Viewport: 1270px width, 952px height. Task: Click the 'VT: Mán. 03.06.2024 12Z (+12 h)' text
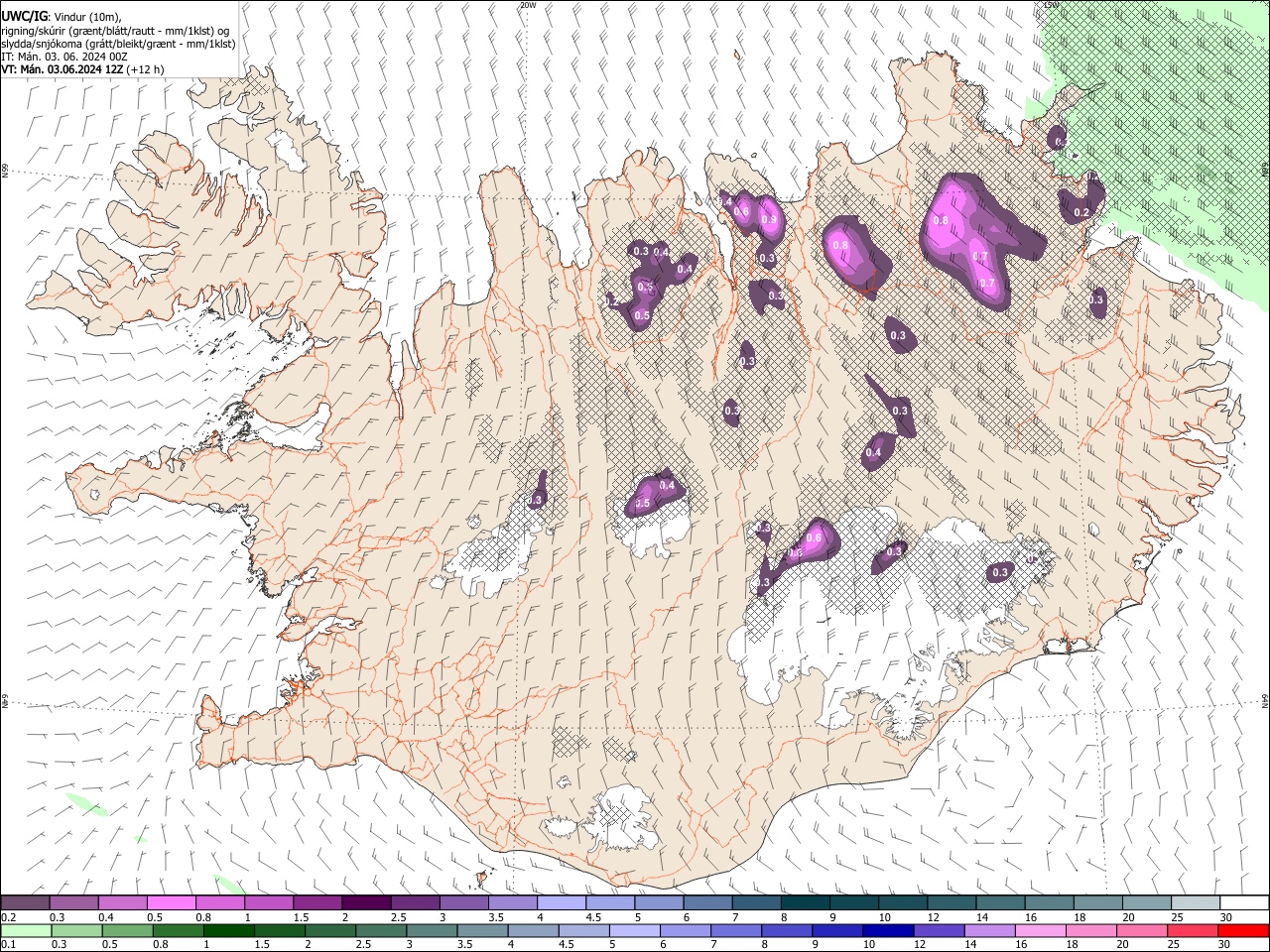[x=83, y=69]
